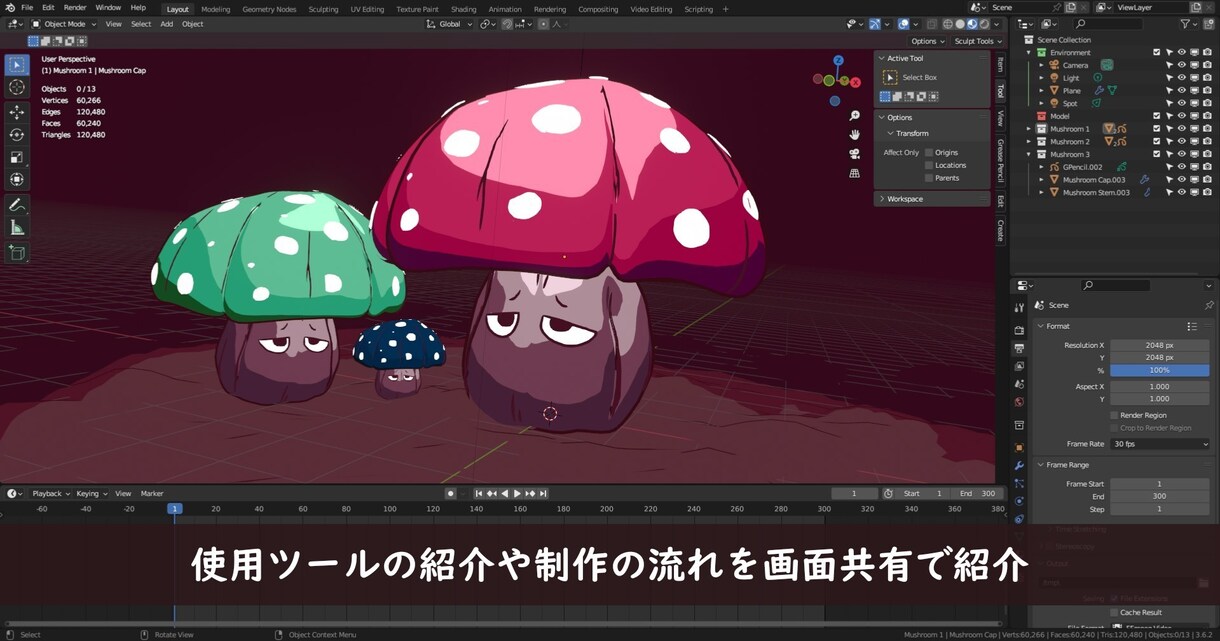Click the zoom magnifier icon in viewport

pos(855,116)
